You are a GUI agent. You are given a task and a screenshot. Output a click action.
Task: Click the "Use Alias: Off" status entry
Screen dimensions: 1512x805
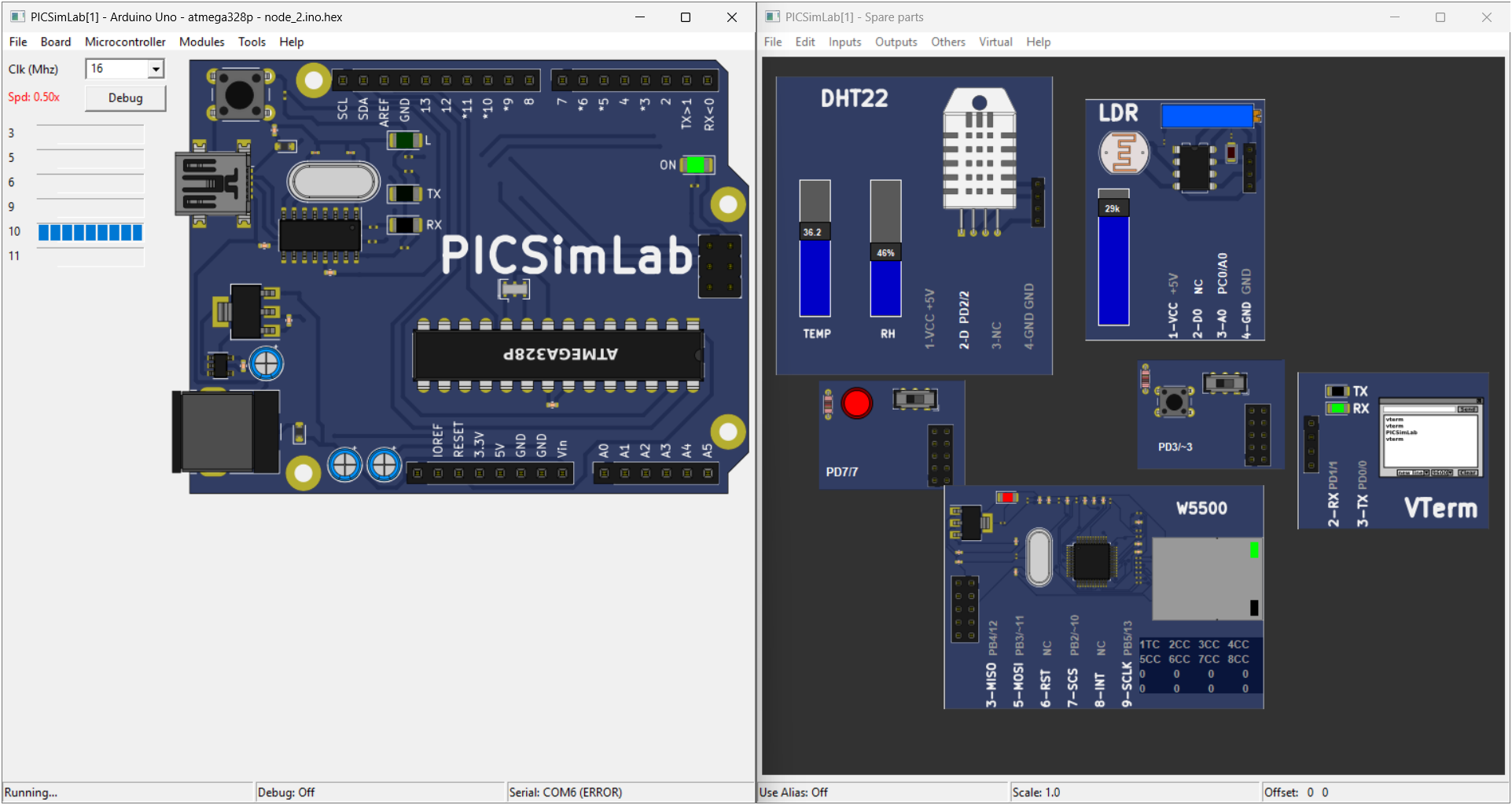pyautogui.click(x=793, y=792)
